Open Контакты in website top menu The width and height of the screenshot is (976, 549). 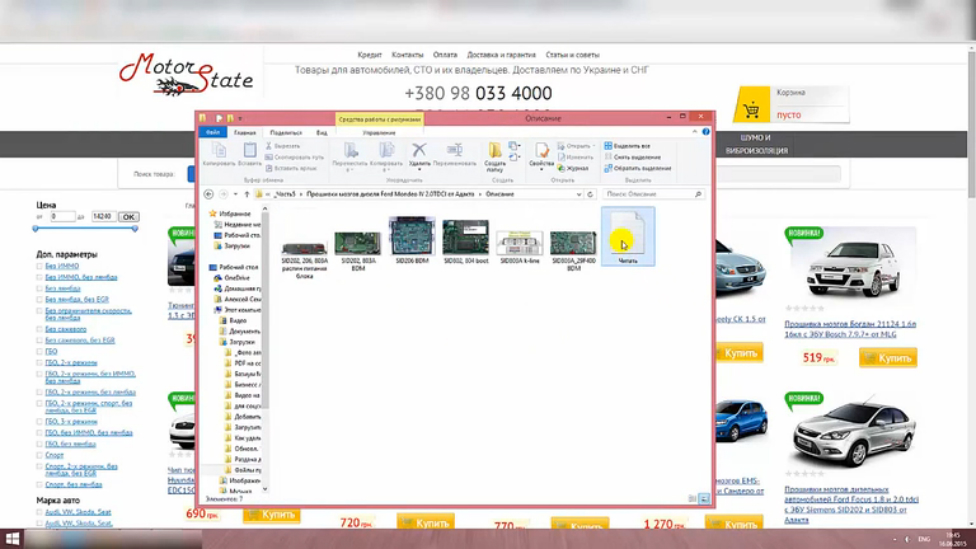click(407, 55)
